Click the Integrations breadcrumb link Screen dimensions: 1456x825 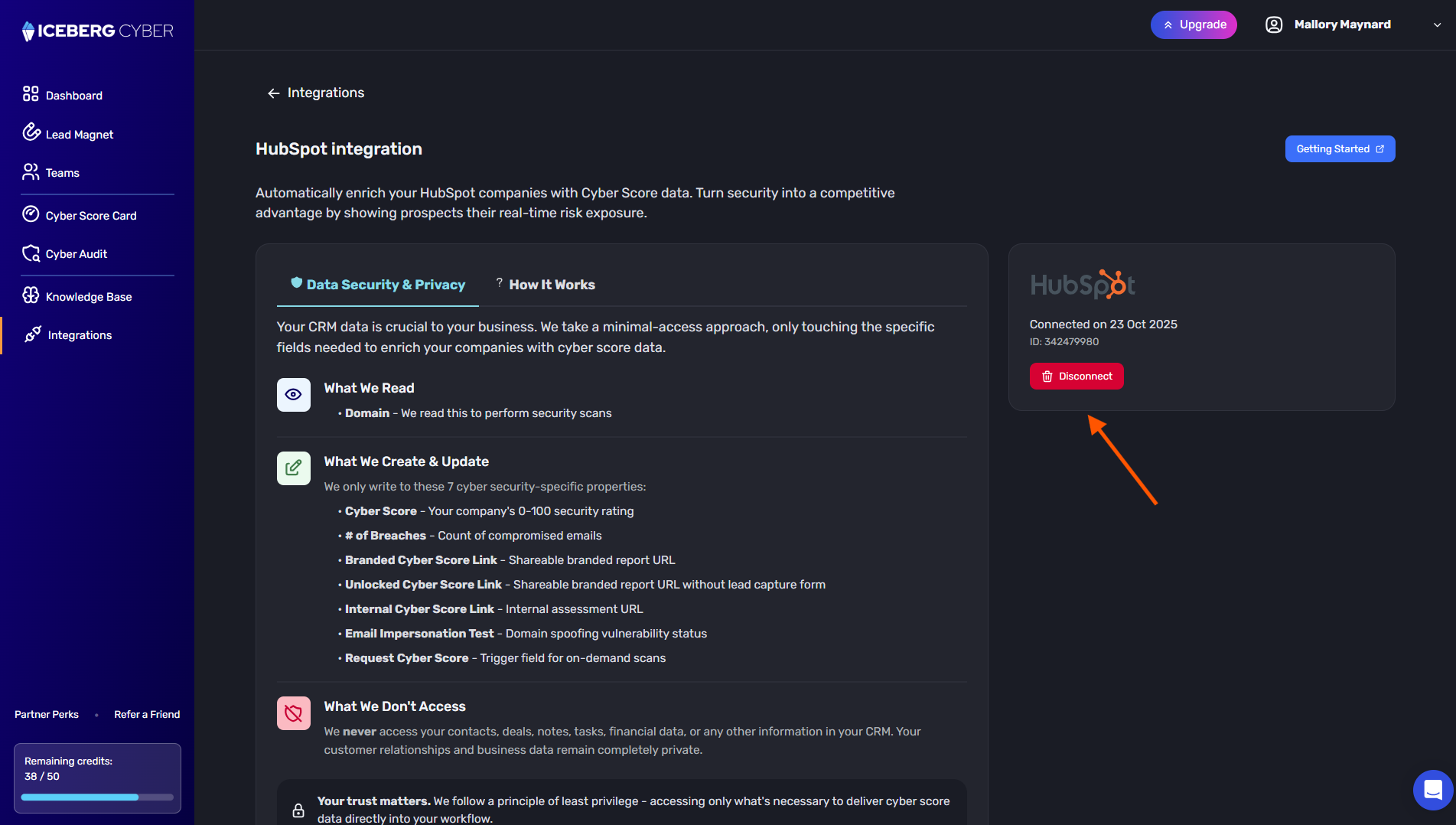[326, 93]
